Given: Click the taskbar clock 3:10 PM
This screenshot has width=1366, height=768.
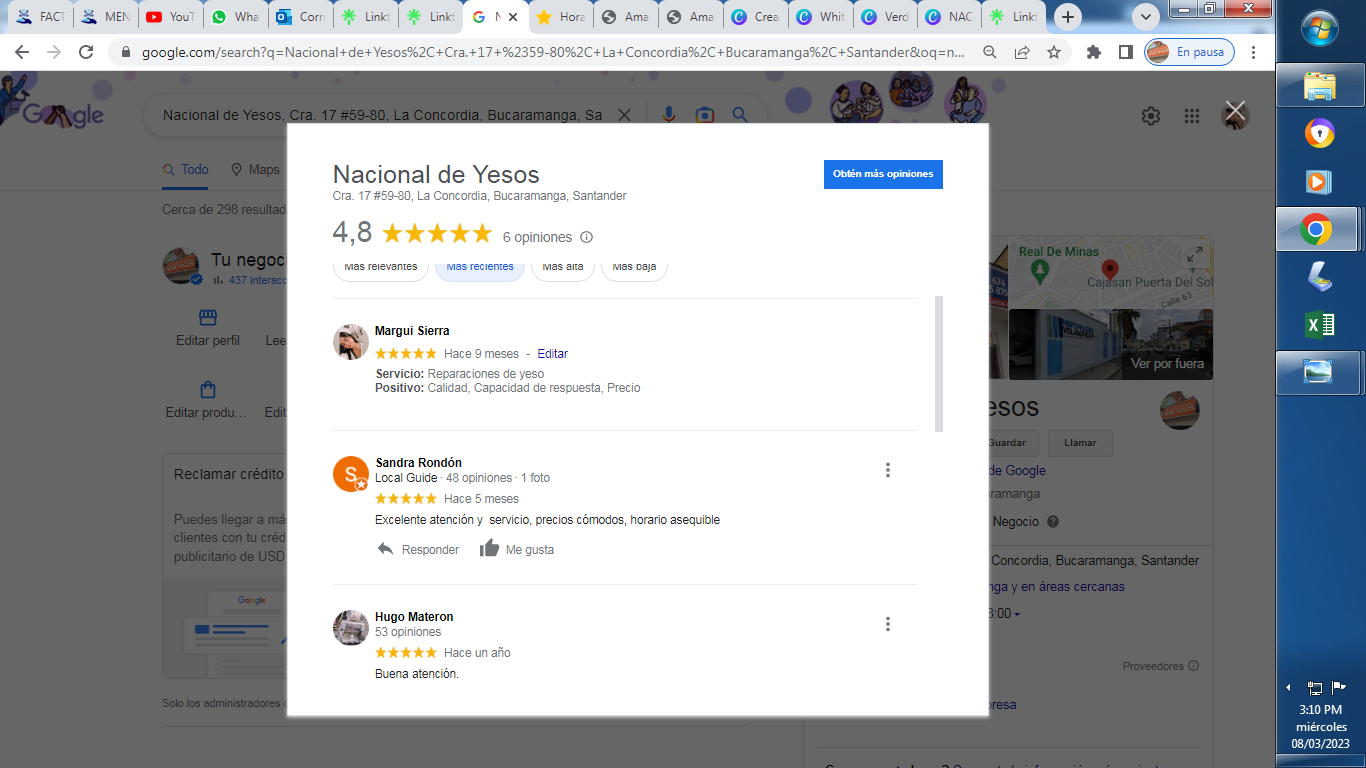Looking at the screenshot, I should 1320,710.
